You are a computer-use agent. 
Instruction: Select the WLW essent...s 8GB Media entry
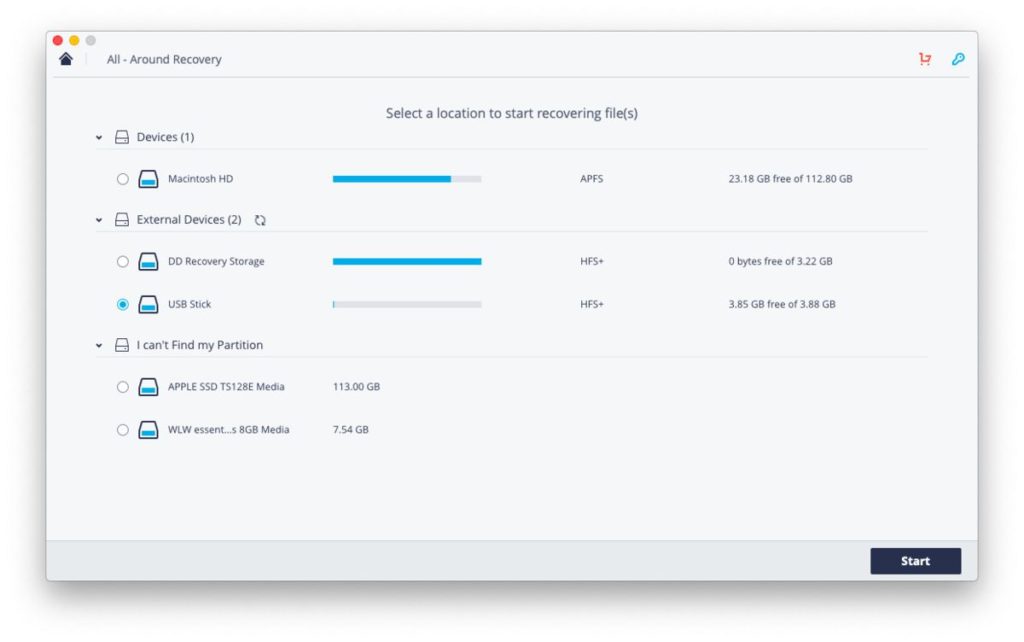click(123, 430)
